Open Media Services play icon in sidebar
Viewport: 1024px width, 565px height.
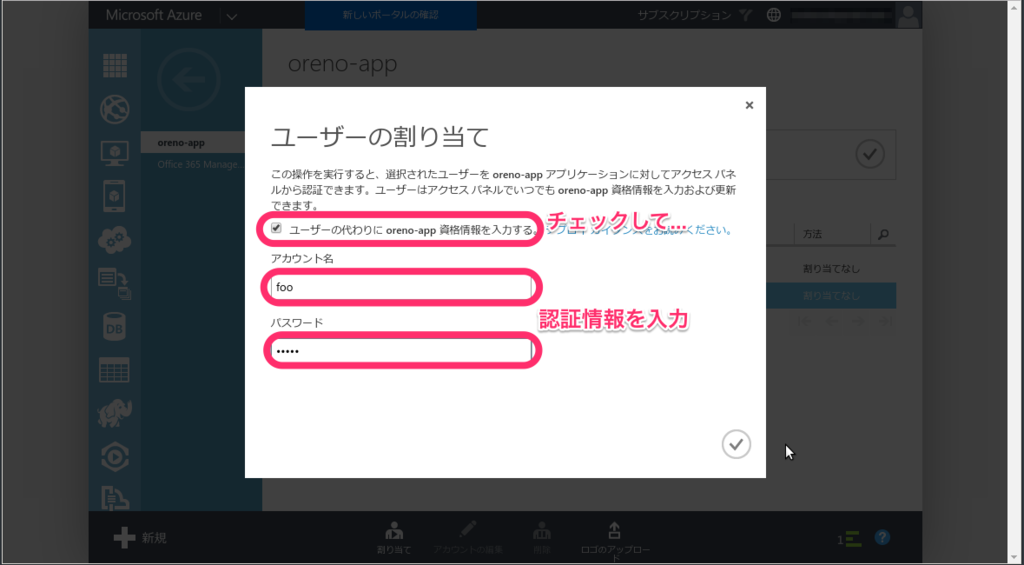pos(115,457)
